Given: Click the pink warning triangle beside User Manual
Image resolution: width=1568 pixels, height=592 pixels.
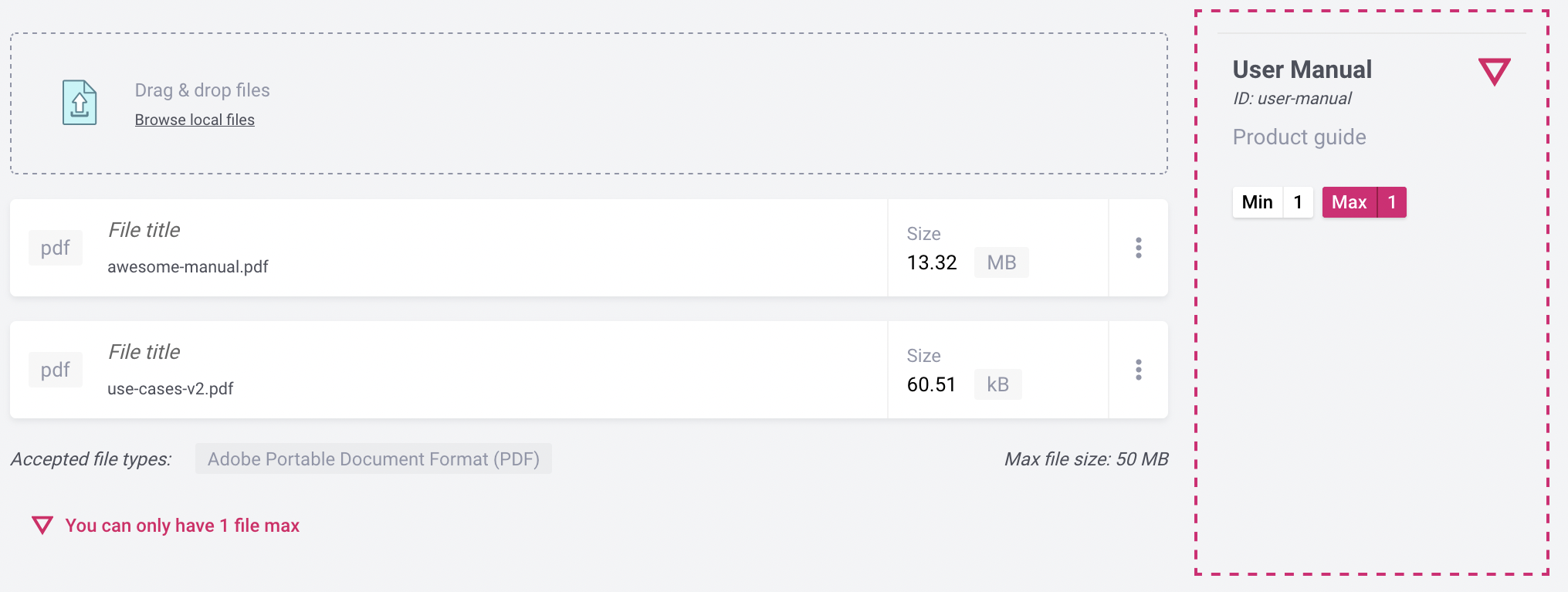Looking at the screenshot, I should [x=1495, y=72].
